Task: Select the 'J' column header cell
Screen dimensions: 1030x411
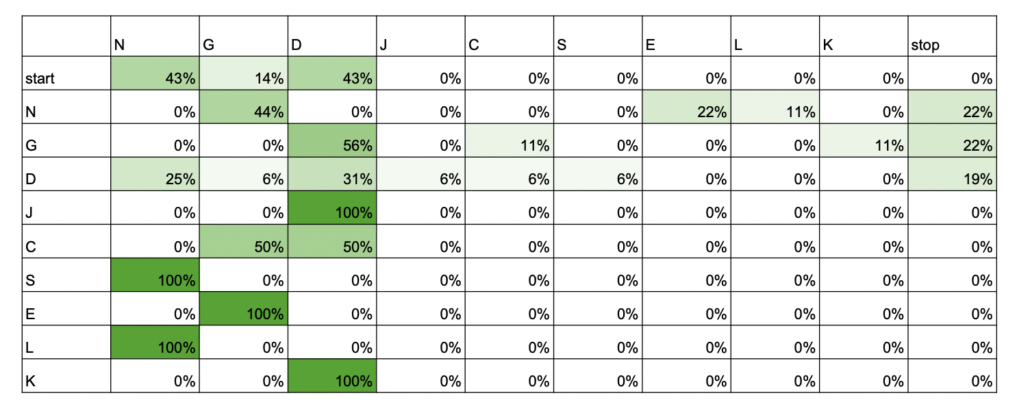Action: pyautogui.click(x=420, y=44)
